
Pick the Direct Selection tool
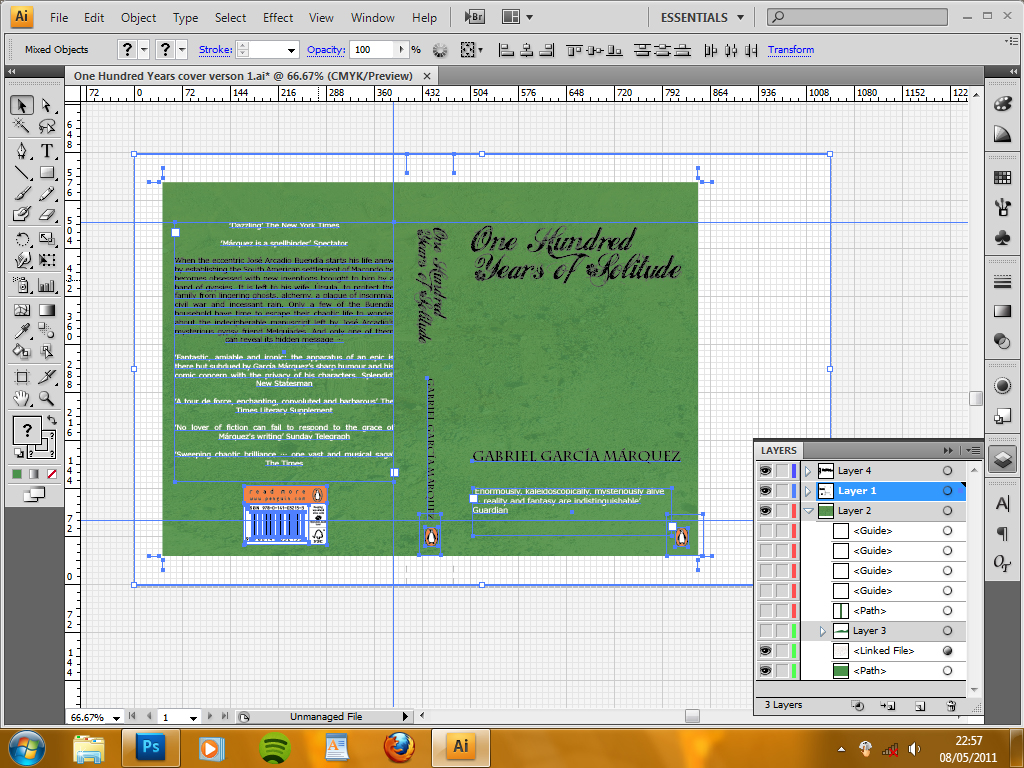(x=47, y=105)
